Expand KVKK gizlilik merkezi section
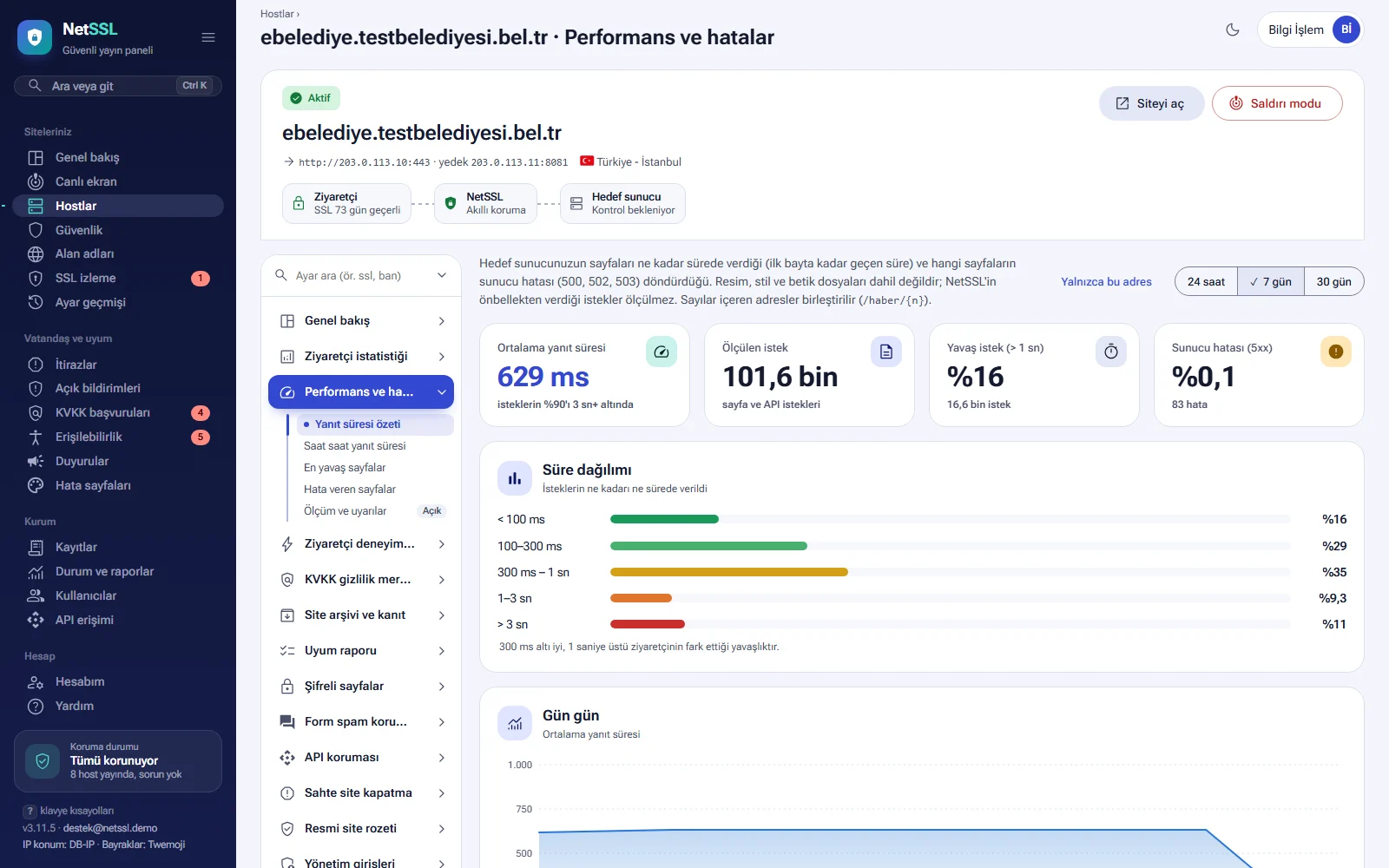The width and height of the screenshot is (1389, 868). pyautogui.click(x=361, y=580)
